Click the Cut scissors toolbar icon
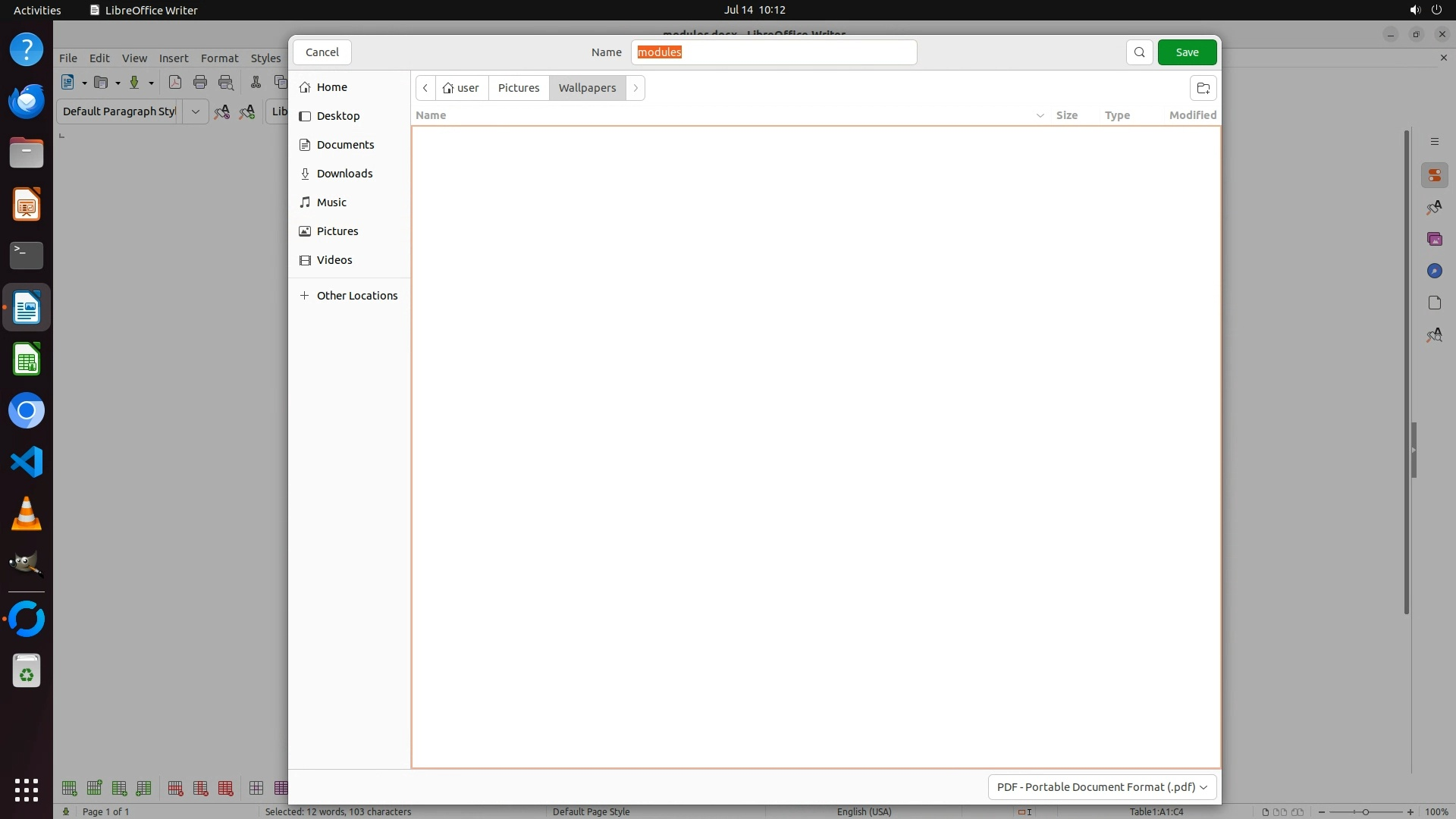The image size is (1456, 819). pos(256,83)
